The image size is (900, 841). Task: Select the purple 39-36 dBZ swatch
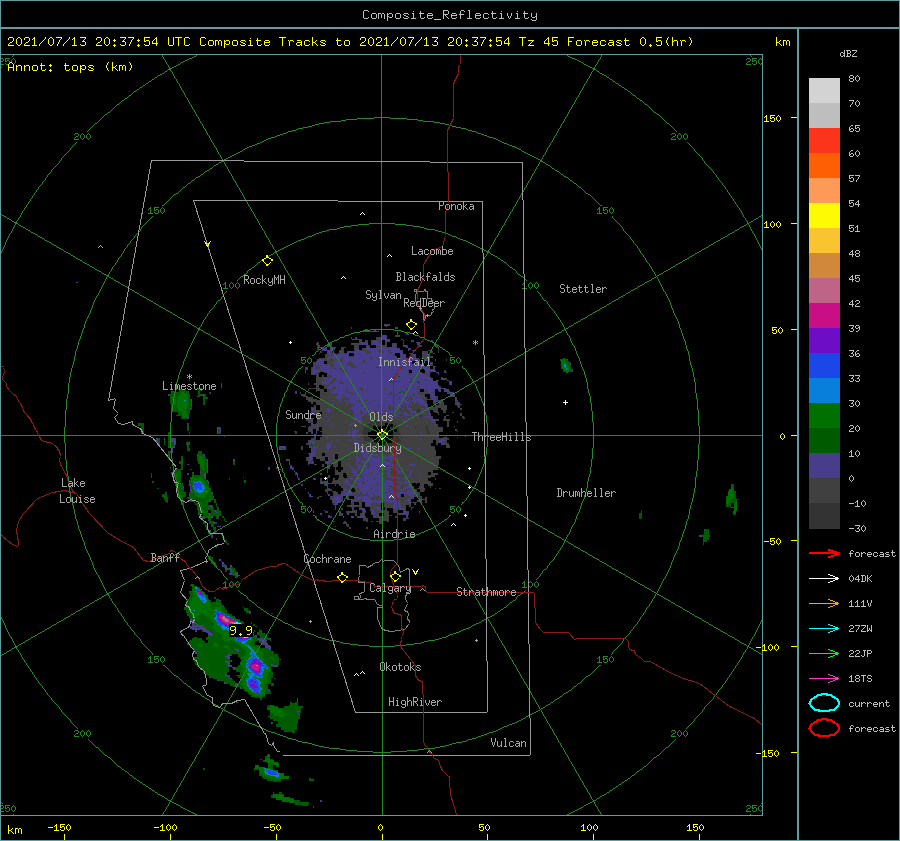tap(824, 340)
